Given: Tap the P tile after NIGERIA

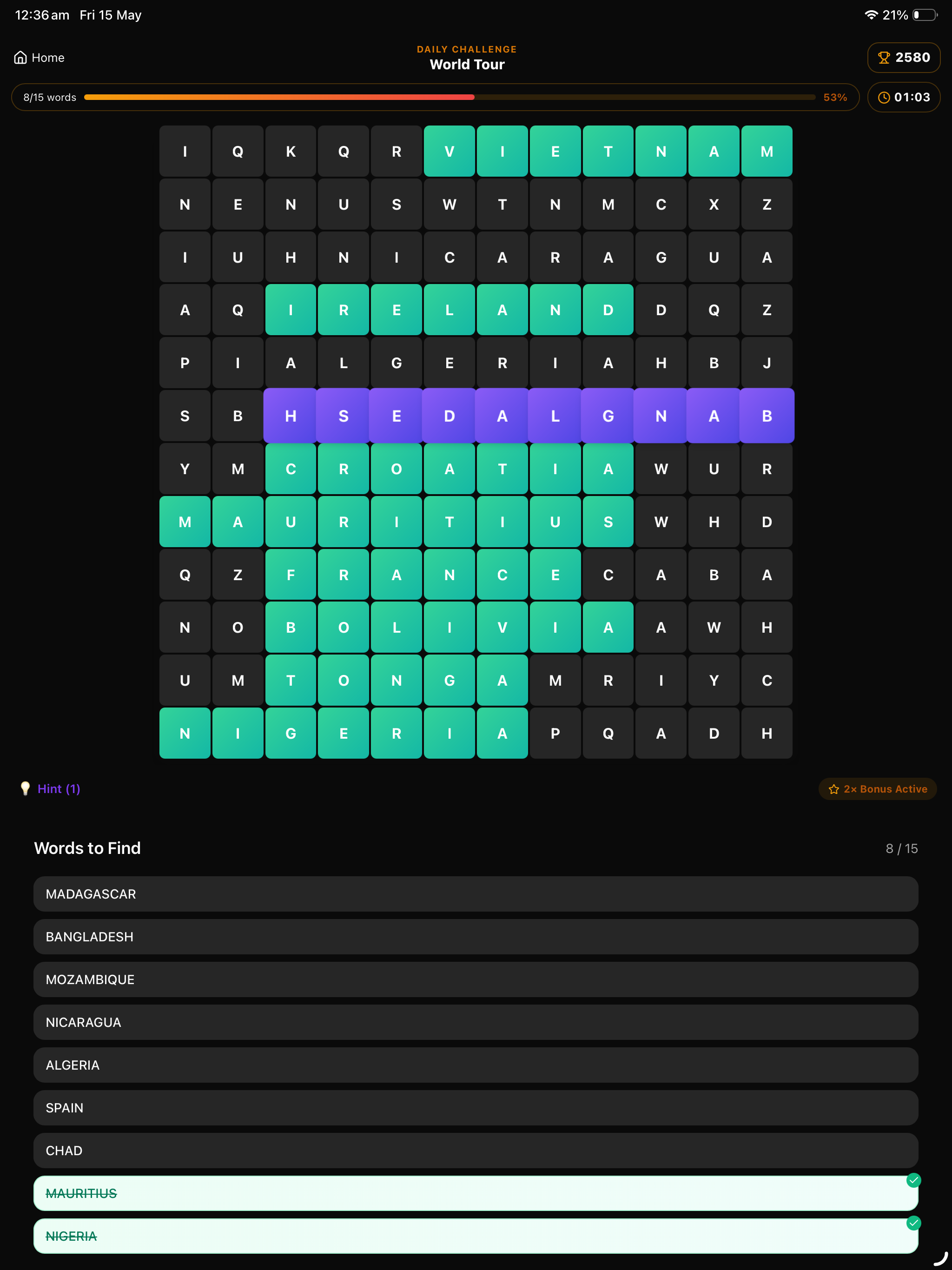Looking at the screenshot, I should point(555,733).
